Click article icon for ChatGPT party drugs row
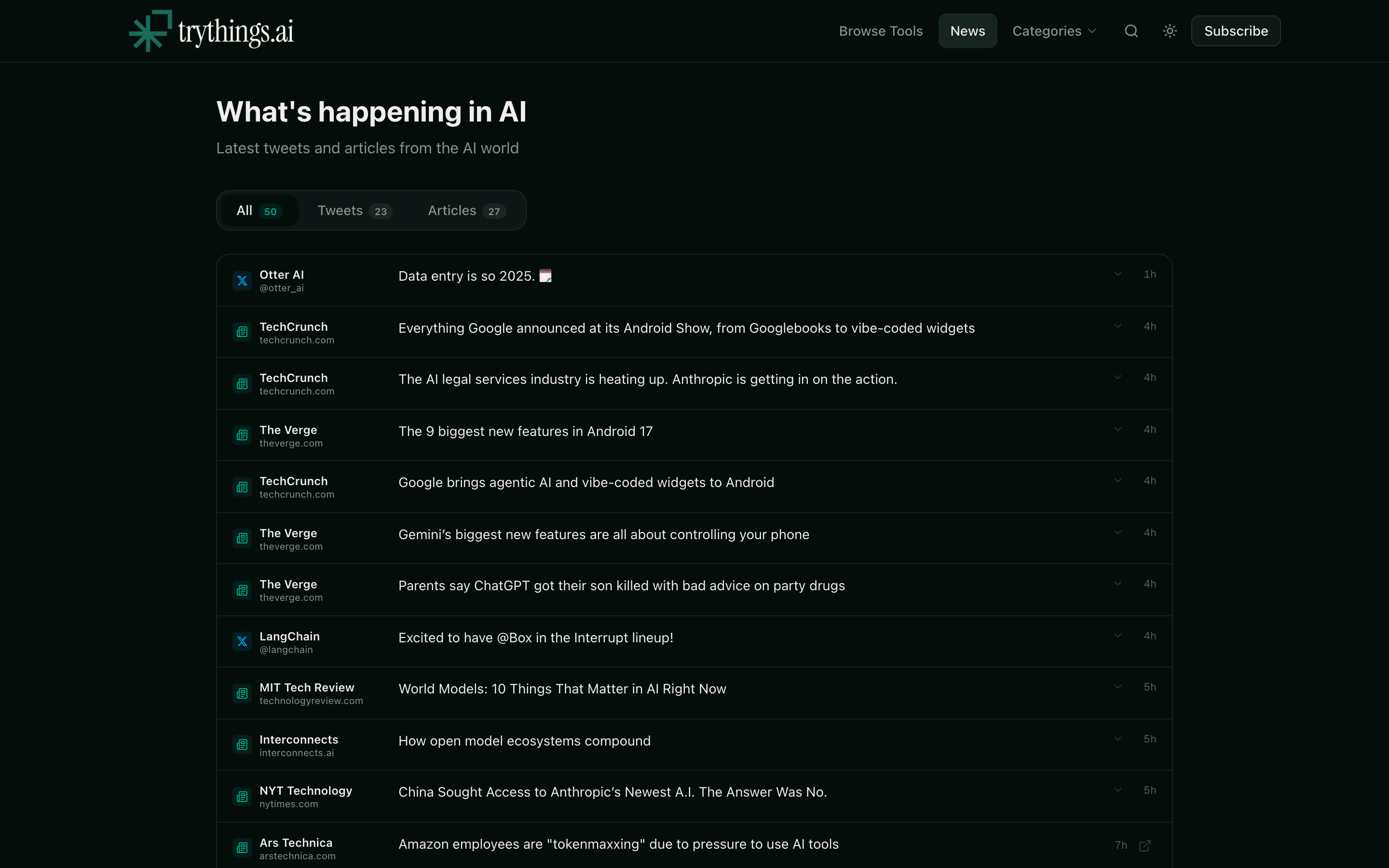1389x868 pixels. (242, 590)
